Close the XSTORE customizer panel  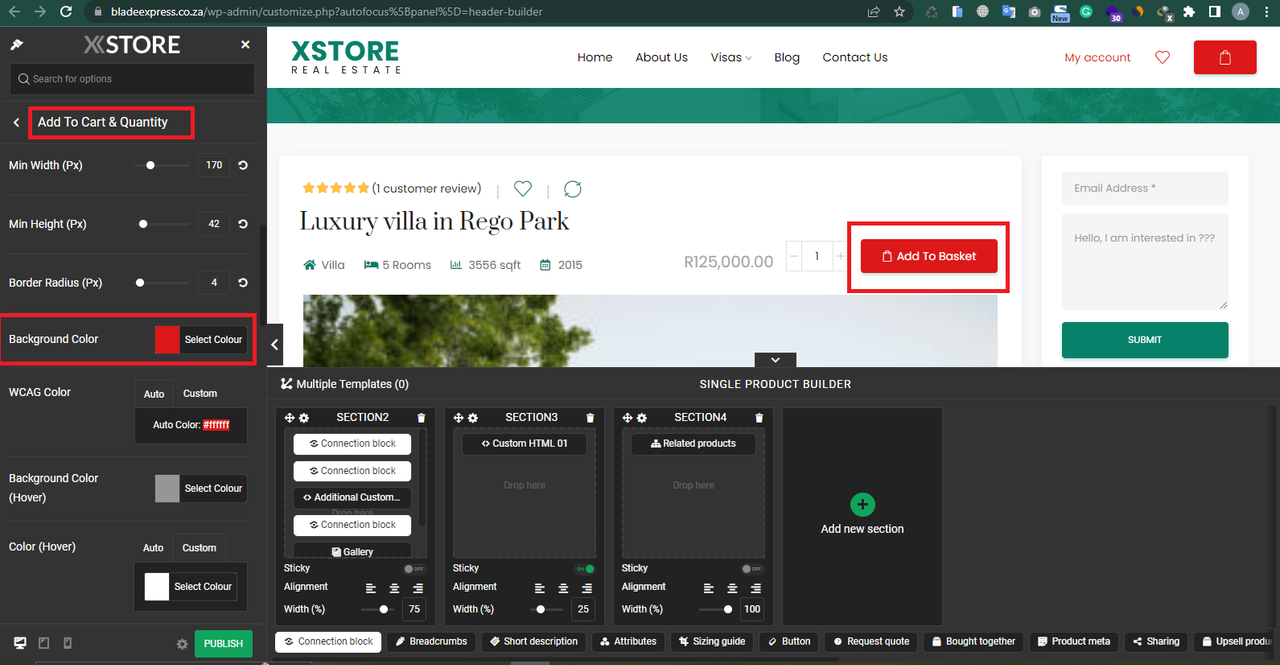pos(245,45)
